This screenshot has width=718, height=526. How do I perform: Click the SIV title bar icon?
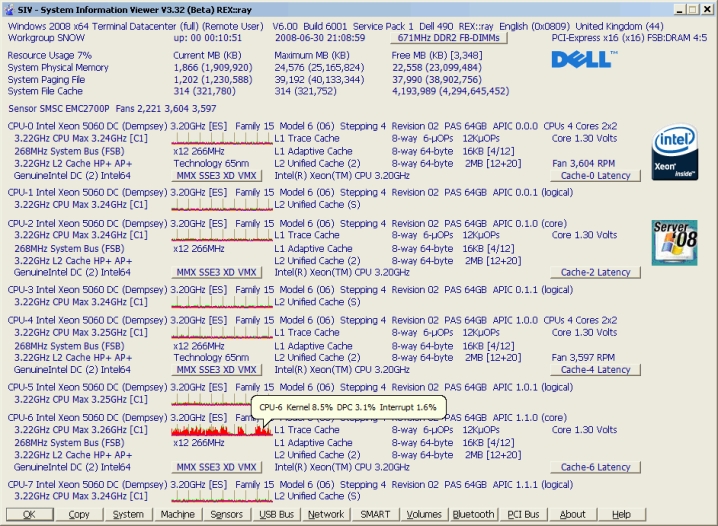(9, 8)
